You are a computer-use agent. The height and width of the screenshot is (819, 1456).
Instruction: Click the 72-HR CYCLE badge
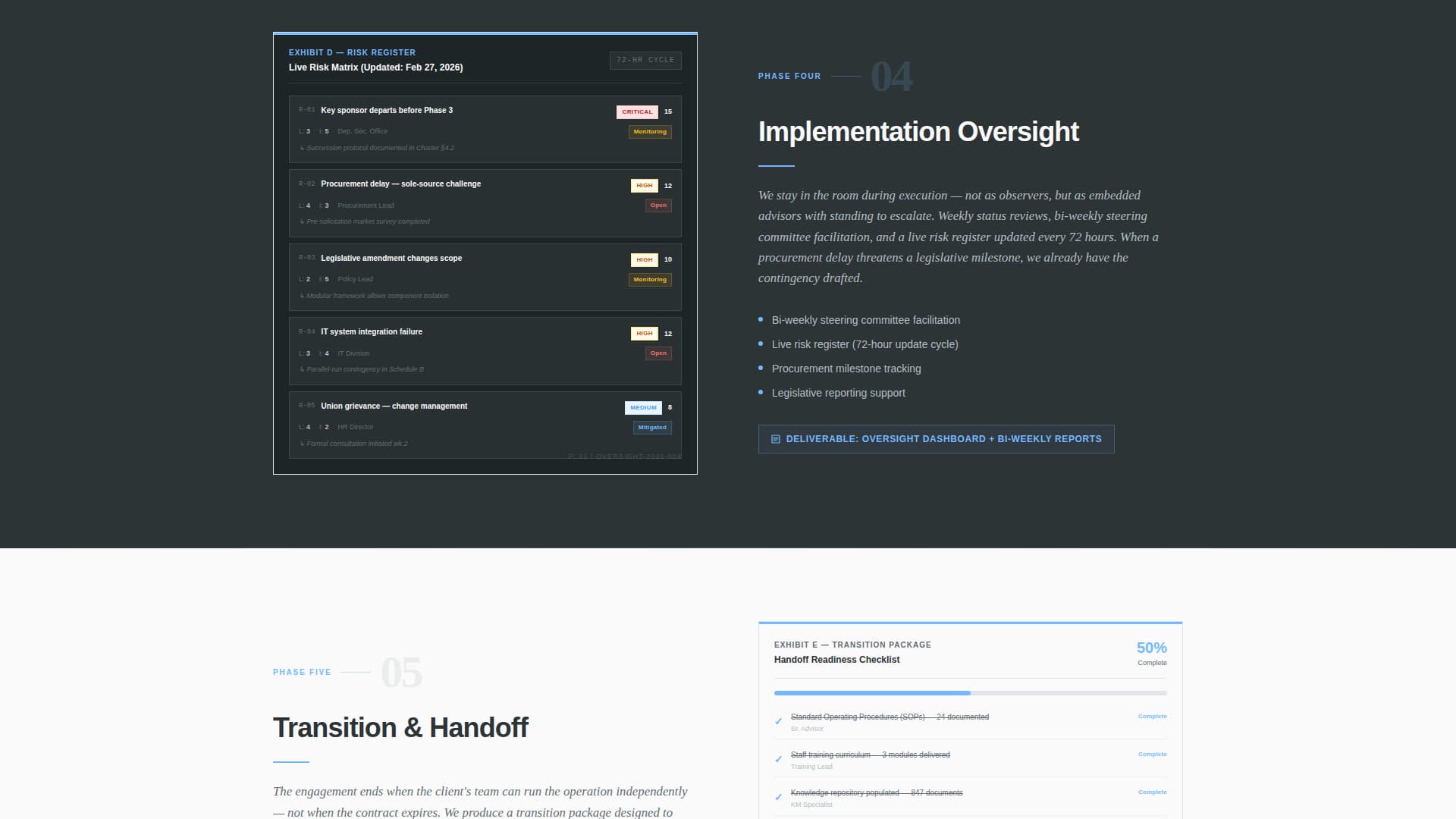point(645,60)
